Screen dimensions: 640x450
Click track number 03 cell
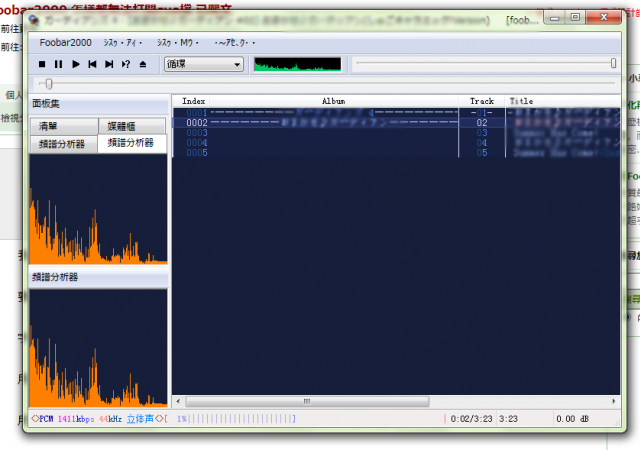(x=482, y=133)
